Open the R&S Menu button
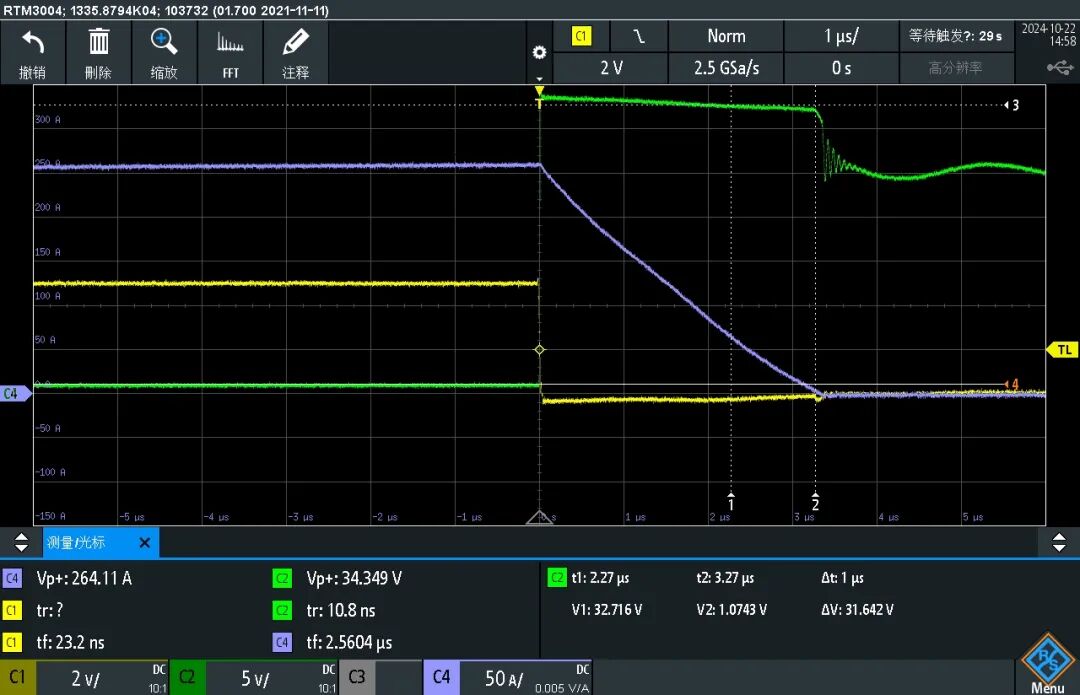 click(1047, 663)
